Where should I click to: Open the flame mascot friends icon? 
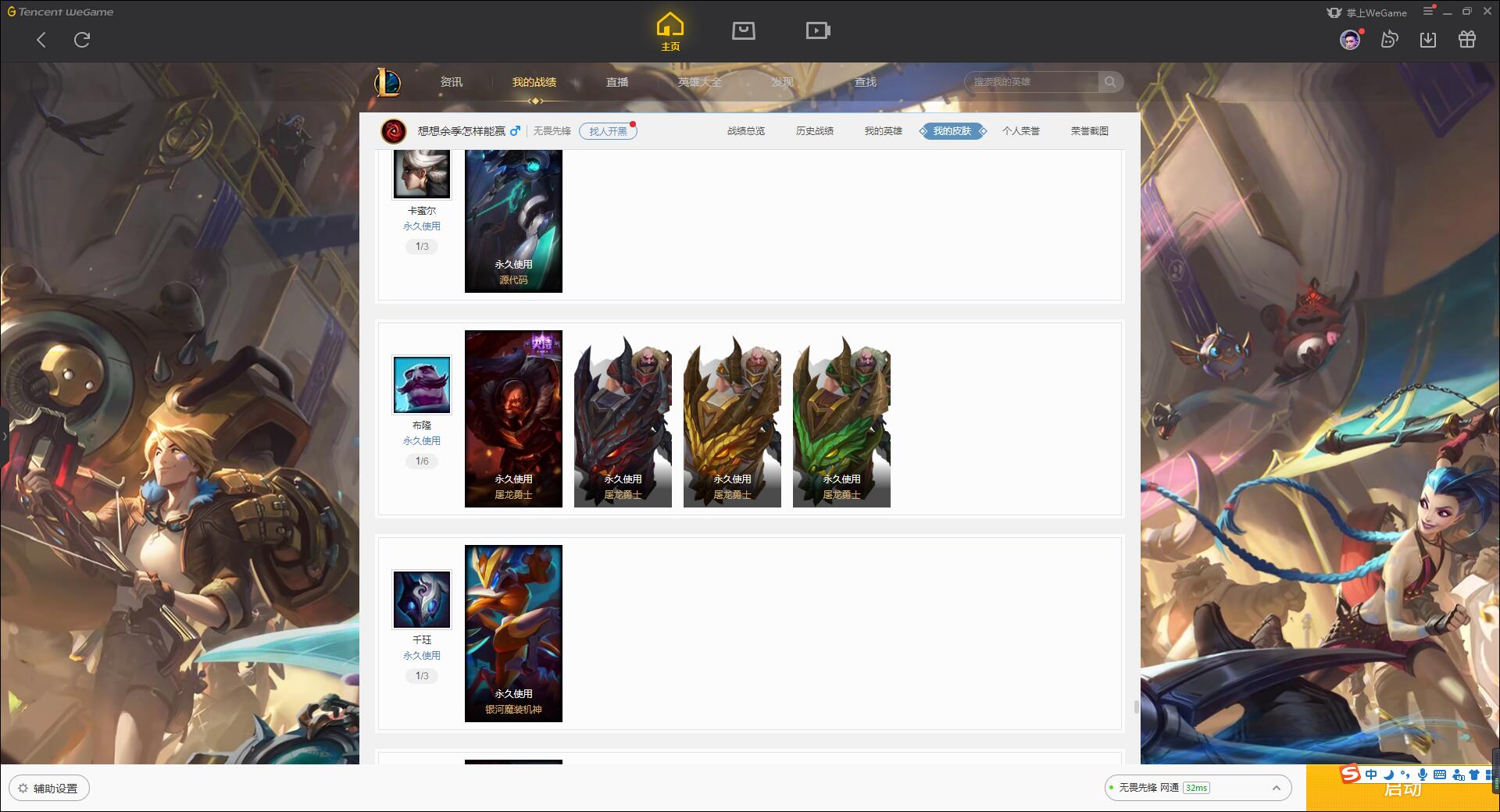[1389, 40]
